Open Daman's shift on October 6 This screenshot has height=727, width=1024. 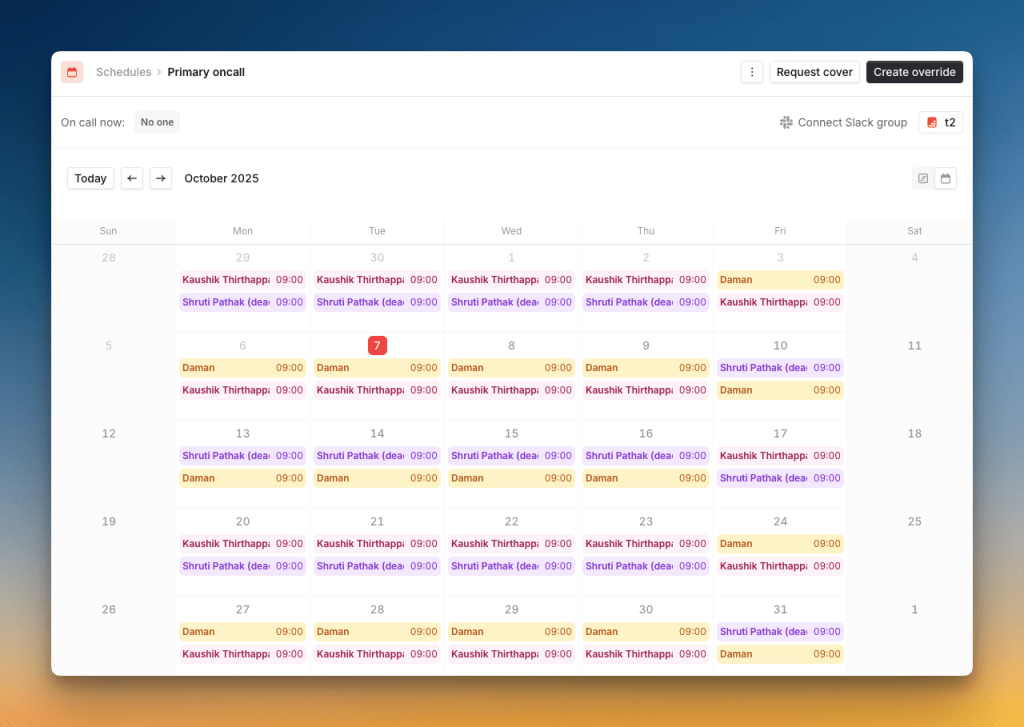242,367
